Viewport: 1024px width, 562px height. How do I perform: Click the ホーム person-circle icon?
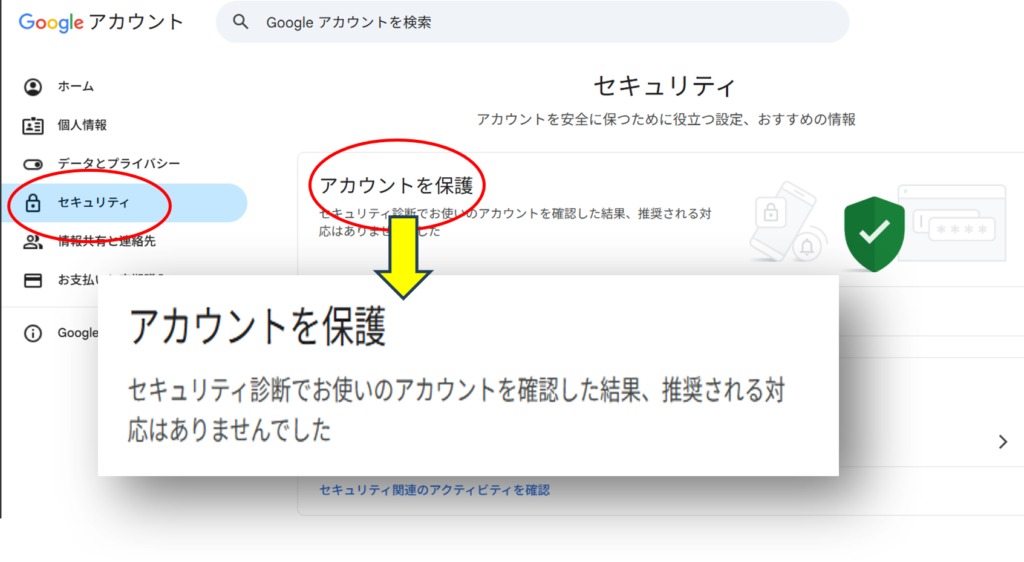[x=33, y=87]
